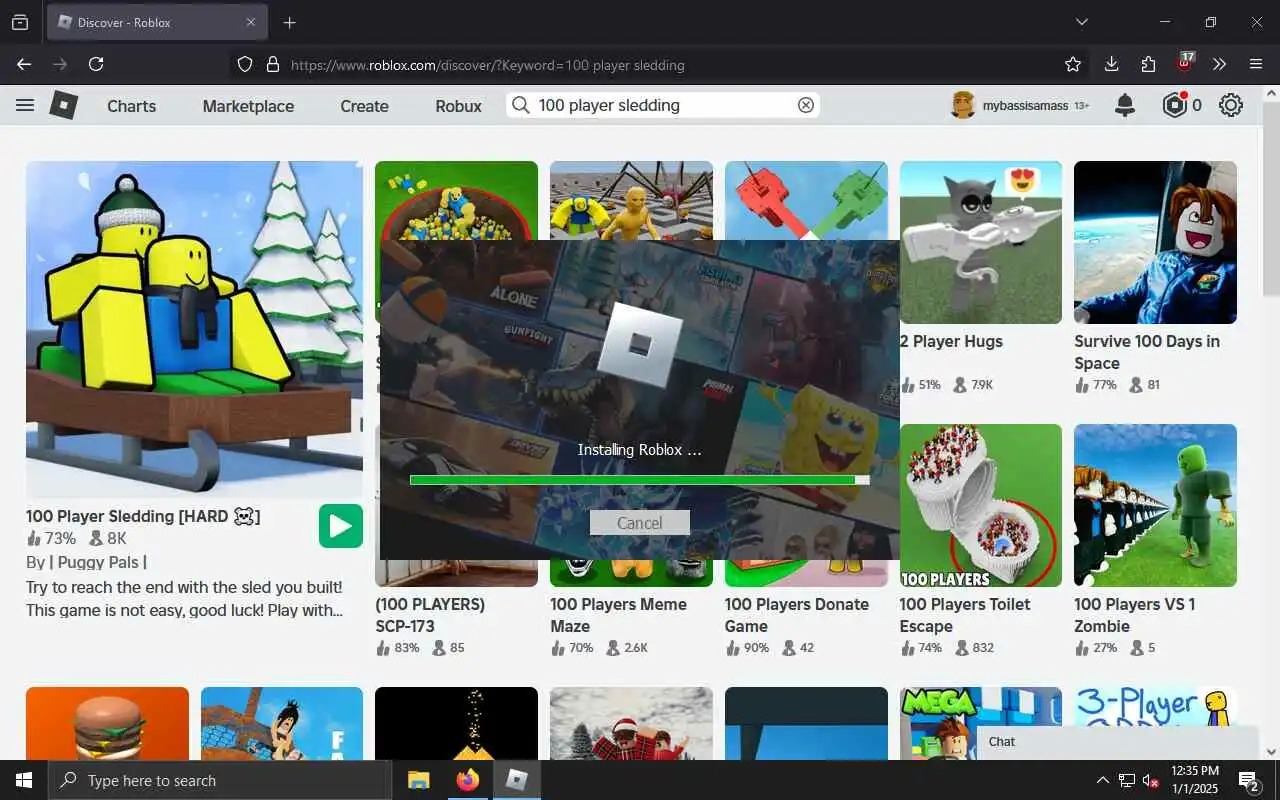This screenshot has height=800, width=1280.
Task: Open the Robux balance icon
Action: coord(1175,105)
